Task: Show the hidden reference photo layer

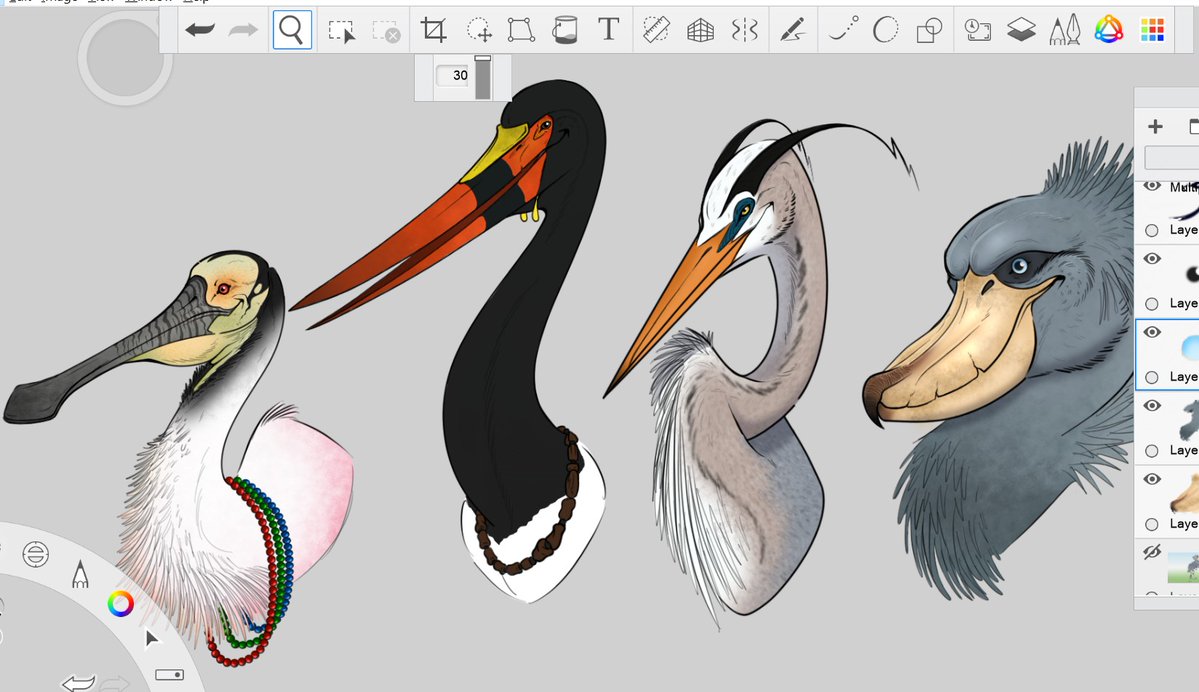Action: (1152, 551)
